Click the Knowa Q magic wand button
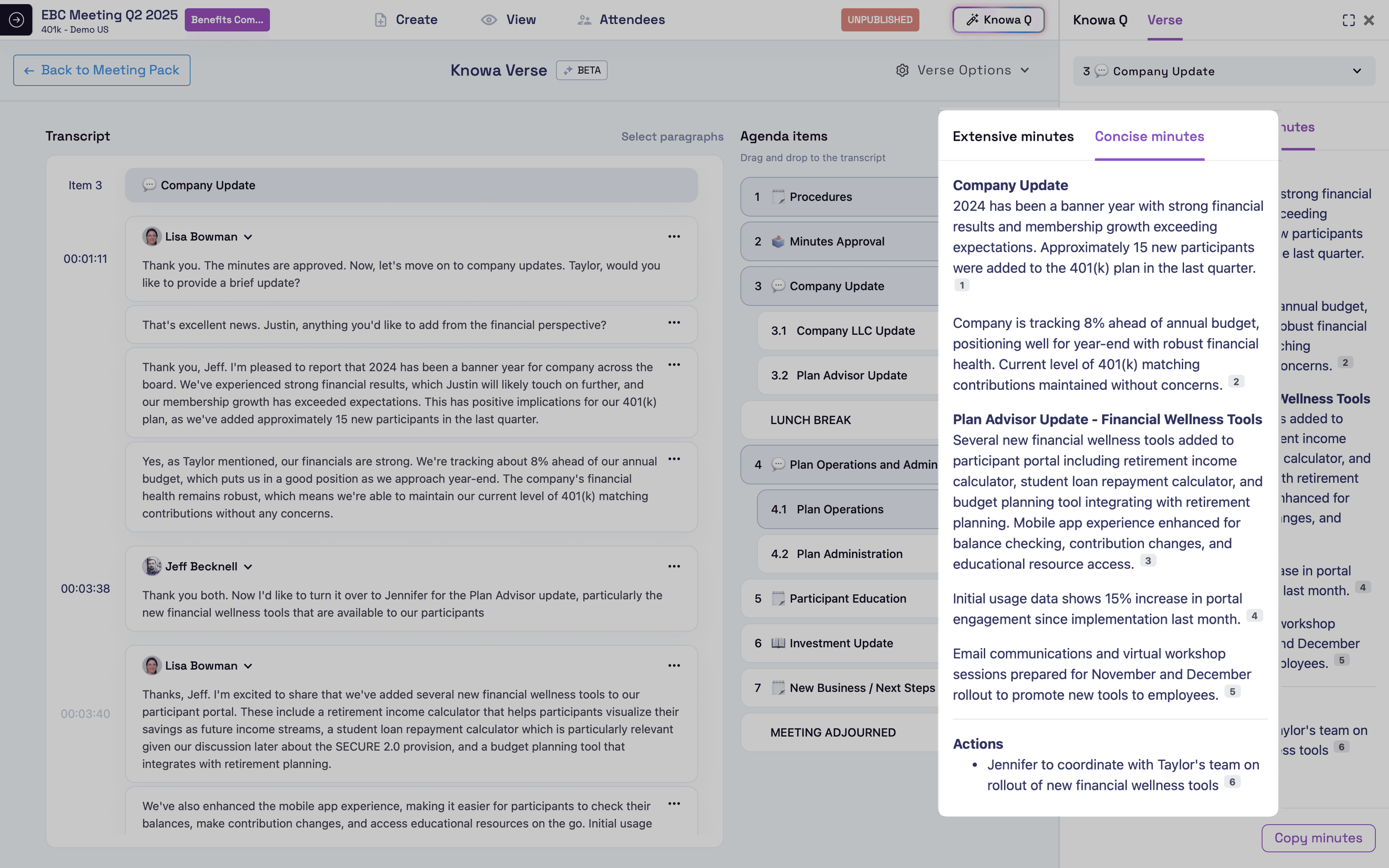Image resolution: width=1389 pixels, height=868 pixels. click(998, 19)
